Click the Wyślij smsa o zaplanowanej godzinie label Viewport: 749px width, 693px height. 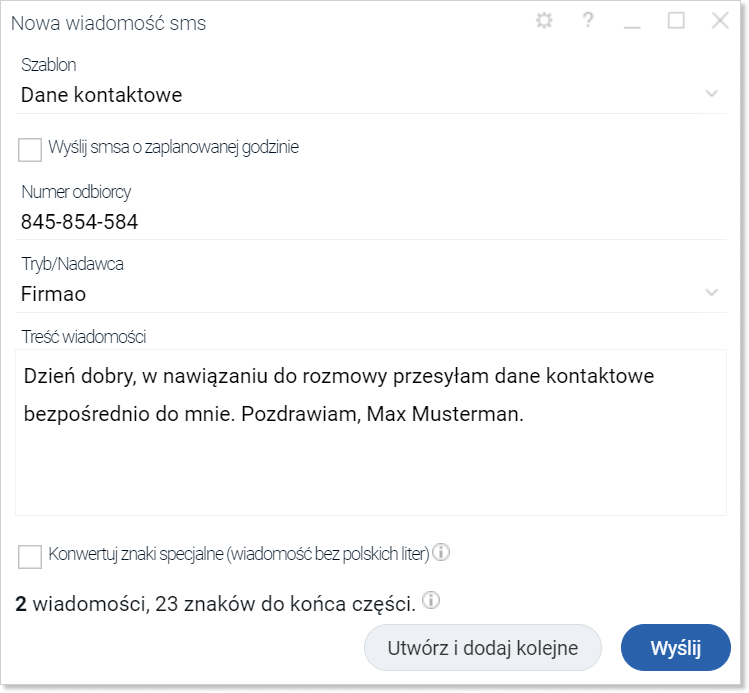[x=173, y=147]
